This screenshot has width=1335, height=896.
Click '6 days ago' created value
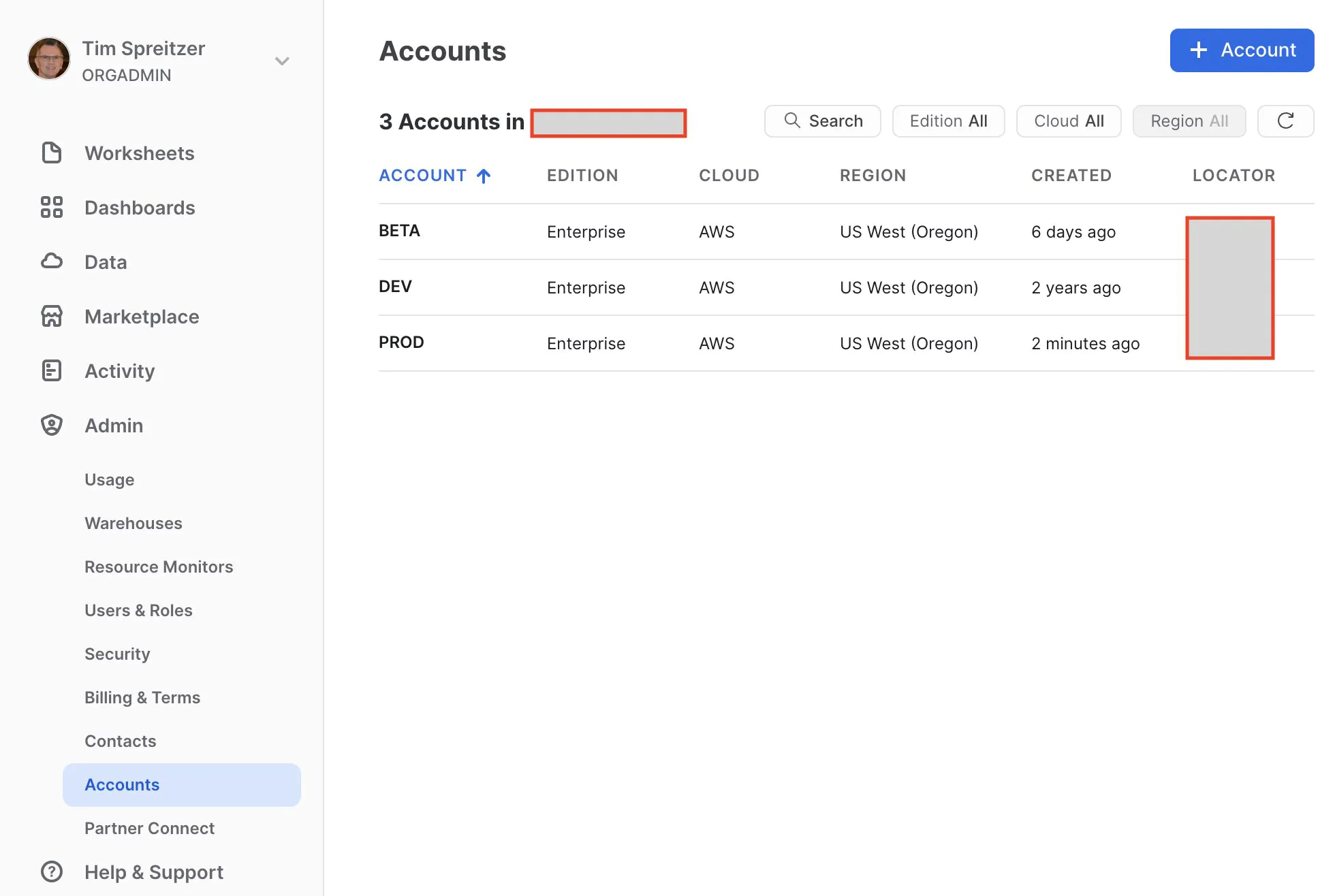(1073, 232)
